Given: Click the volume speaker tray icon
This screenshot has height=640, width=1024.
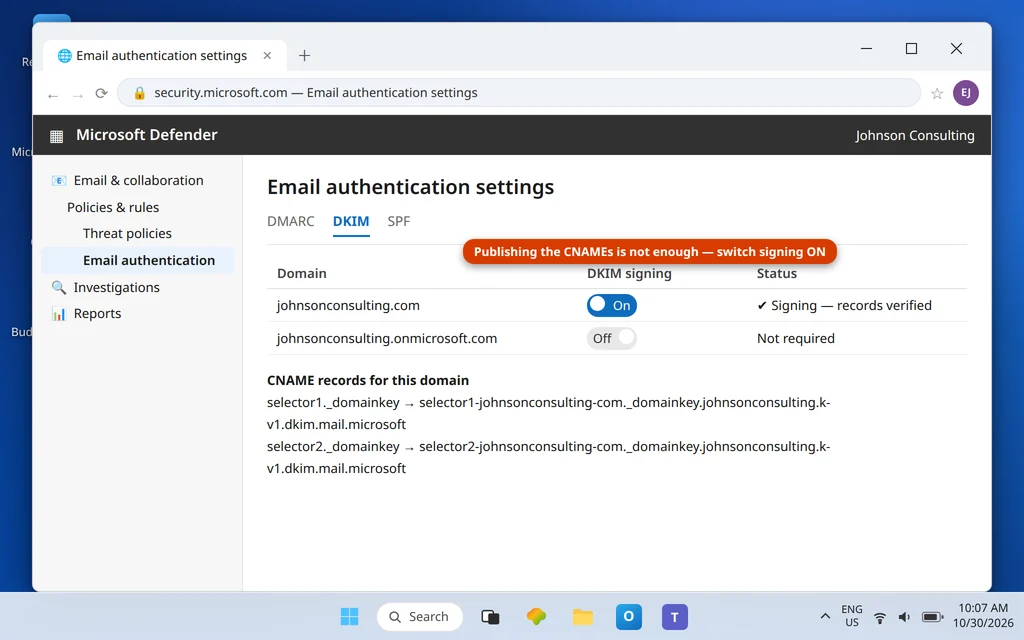Looking at the screenshot, I should point(904,617).
